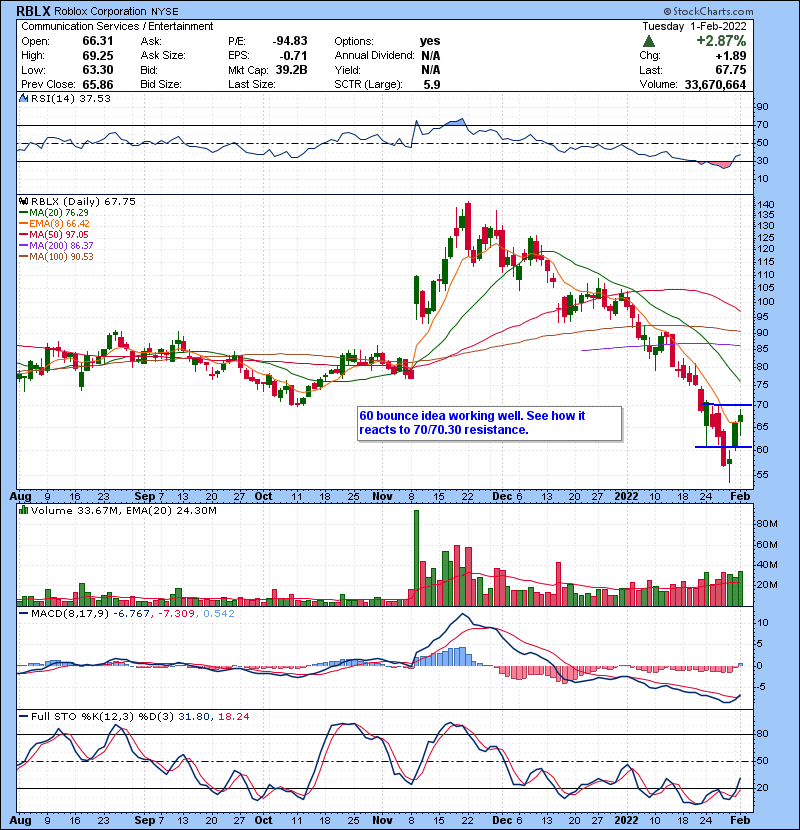800x830 pixels.
Task: Click the RBLX (Daily) candlestick icon
Action: coord(24,202)
